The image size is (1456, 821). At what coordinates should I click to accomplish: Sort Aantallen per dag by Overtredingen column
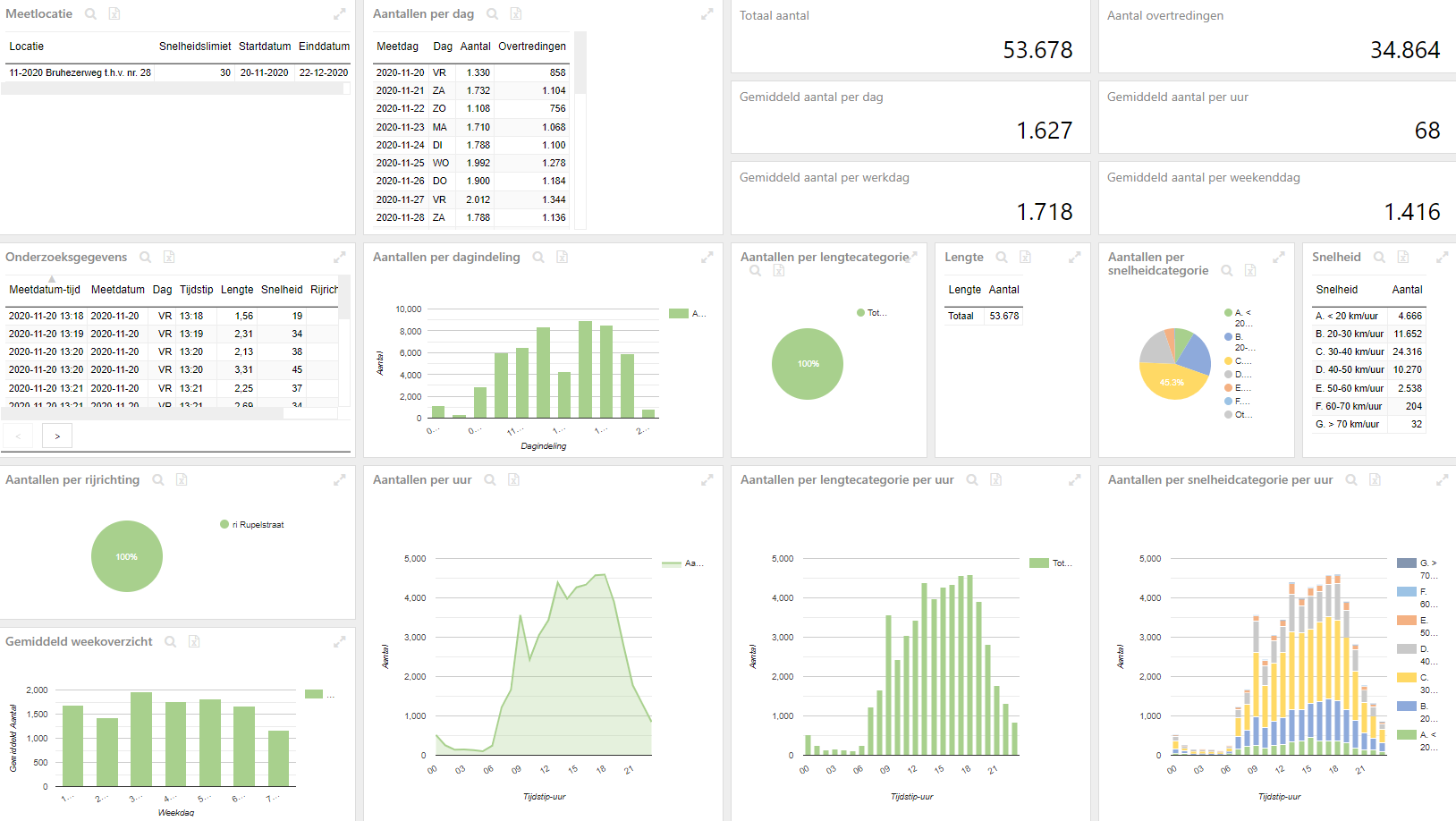pos(532,47)
